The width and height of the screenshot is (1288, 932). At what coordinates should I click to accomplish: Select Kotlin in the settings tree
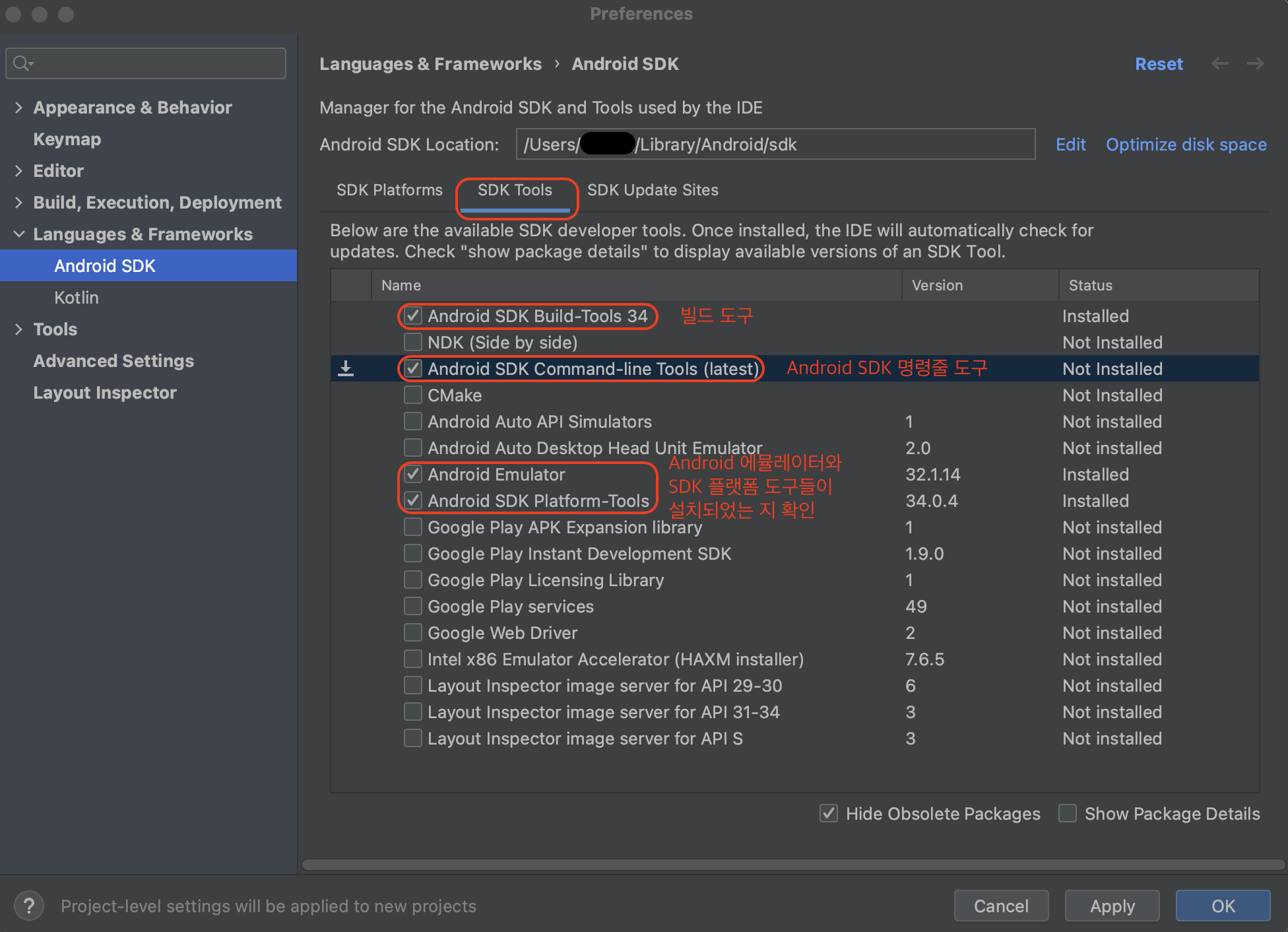coord(77,298)
